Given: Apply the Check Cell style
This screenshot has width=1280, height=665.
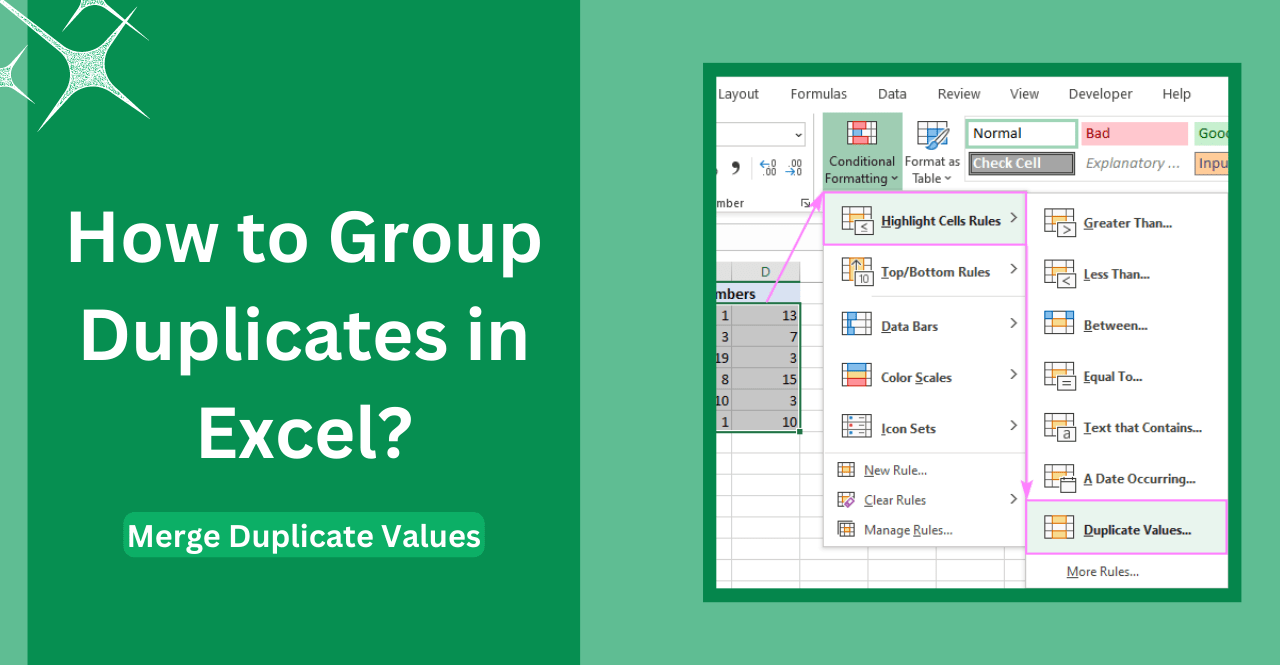Looking at the screenshot, I should click(x=1021, y=162).
